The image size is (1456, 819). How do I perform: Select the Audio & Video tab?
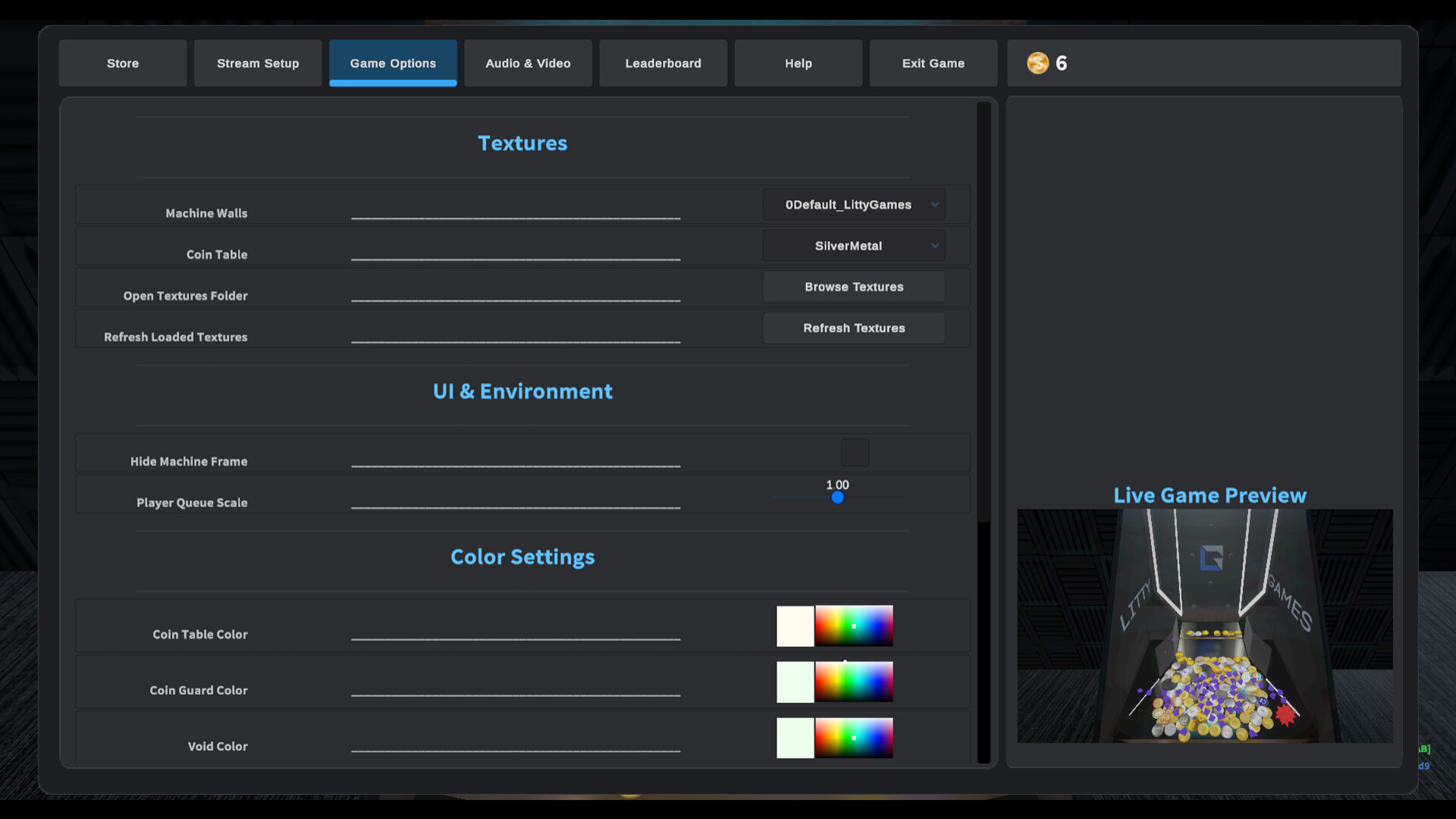528,63
